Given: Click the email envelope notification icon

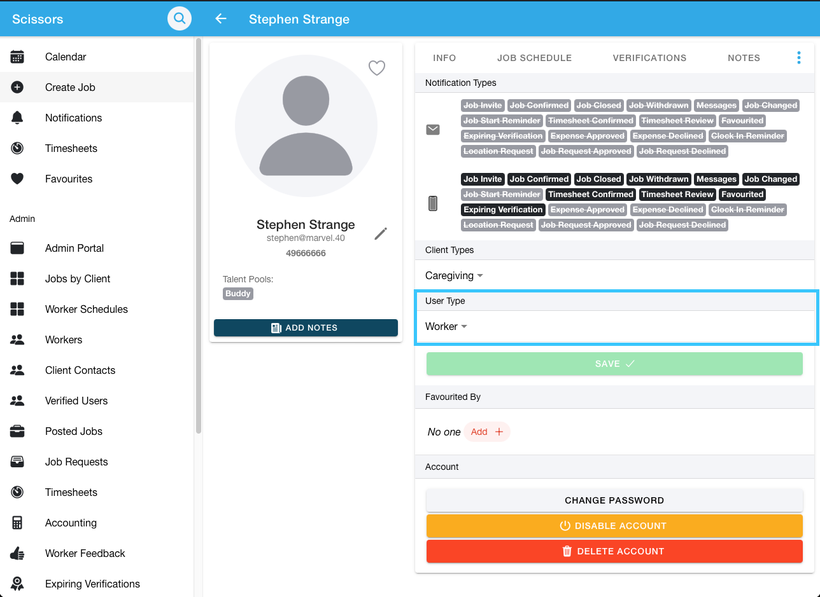Looking at the screenshot, I should coord(432,129).
